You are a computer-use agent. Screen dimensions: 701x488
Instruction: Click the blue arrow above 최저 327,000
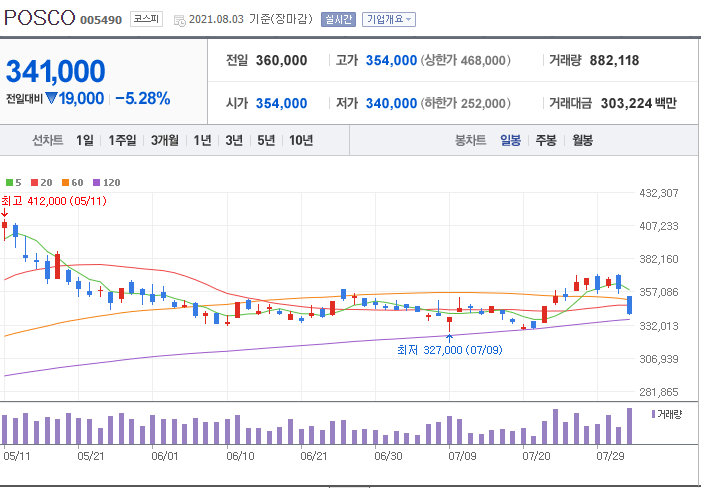pos(449,338)
